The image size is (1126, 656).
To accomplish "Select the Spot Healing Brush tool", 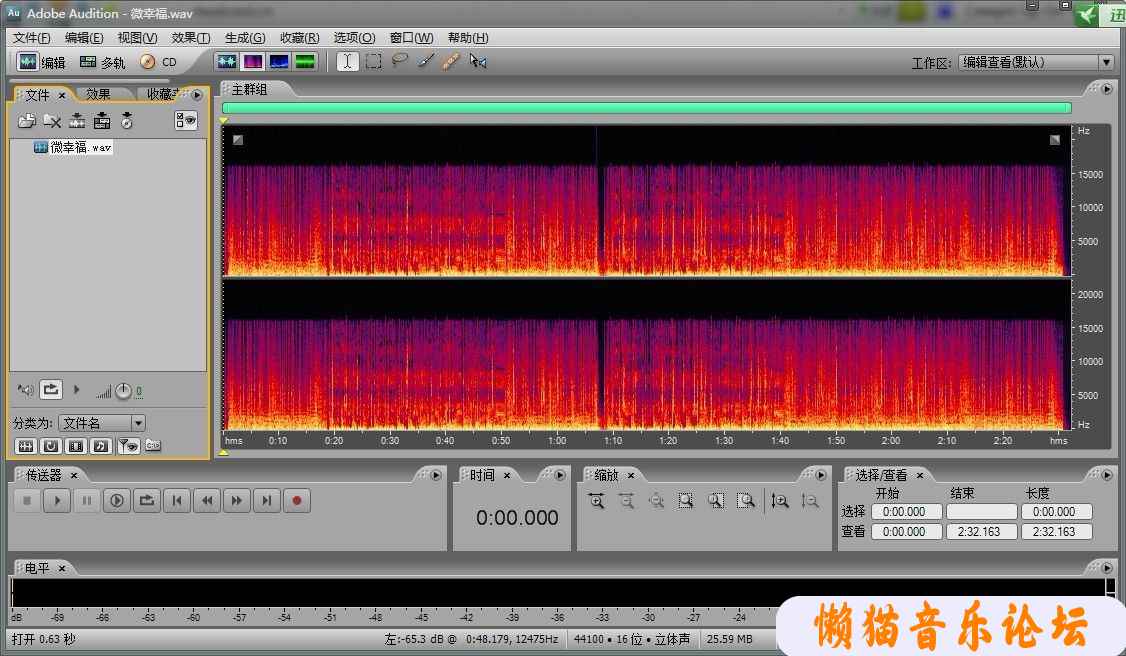I will (x=451, y=62).
